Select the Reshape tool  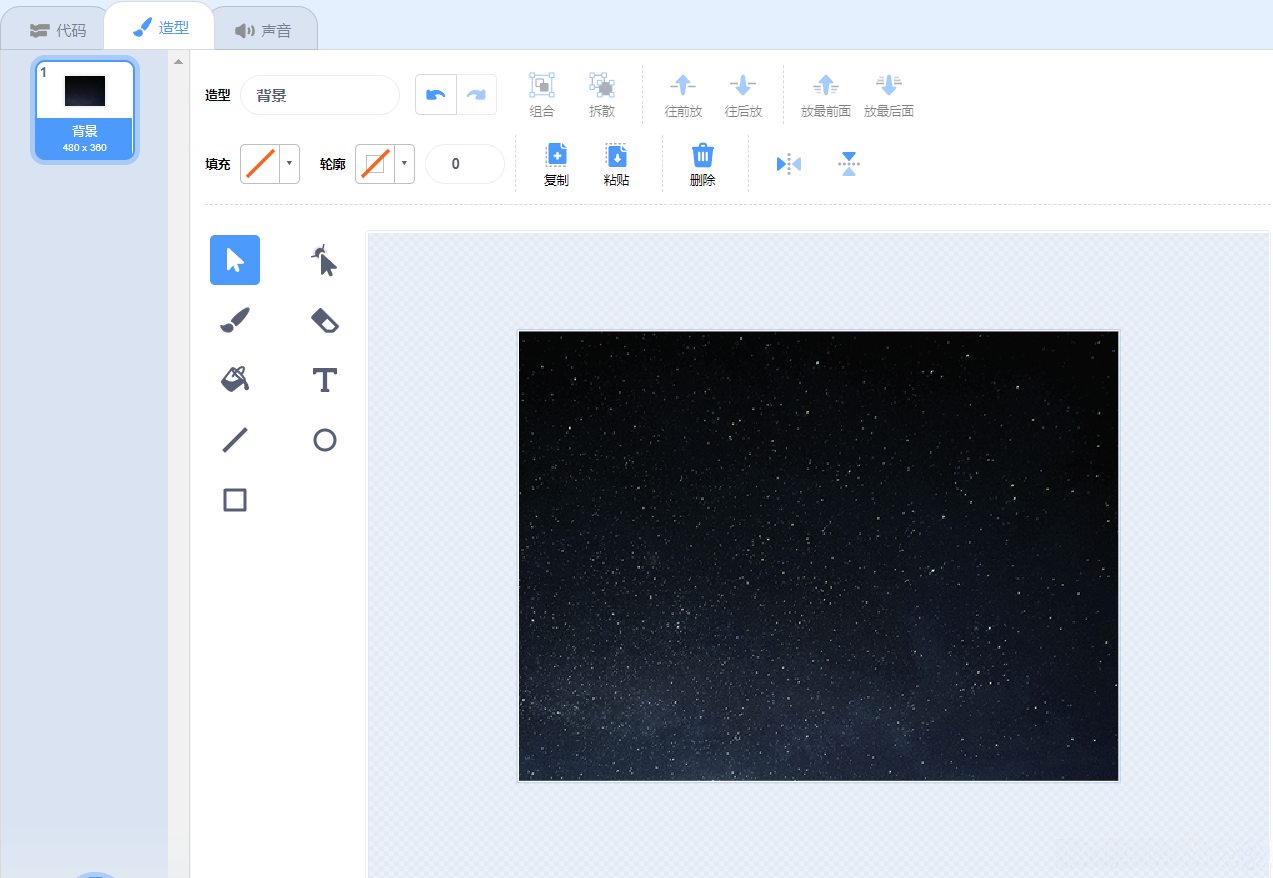click(x=324, y=260)
